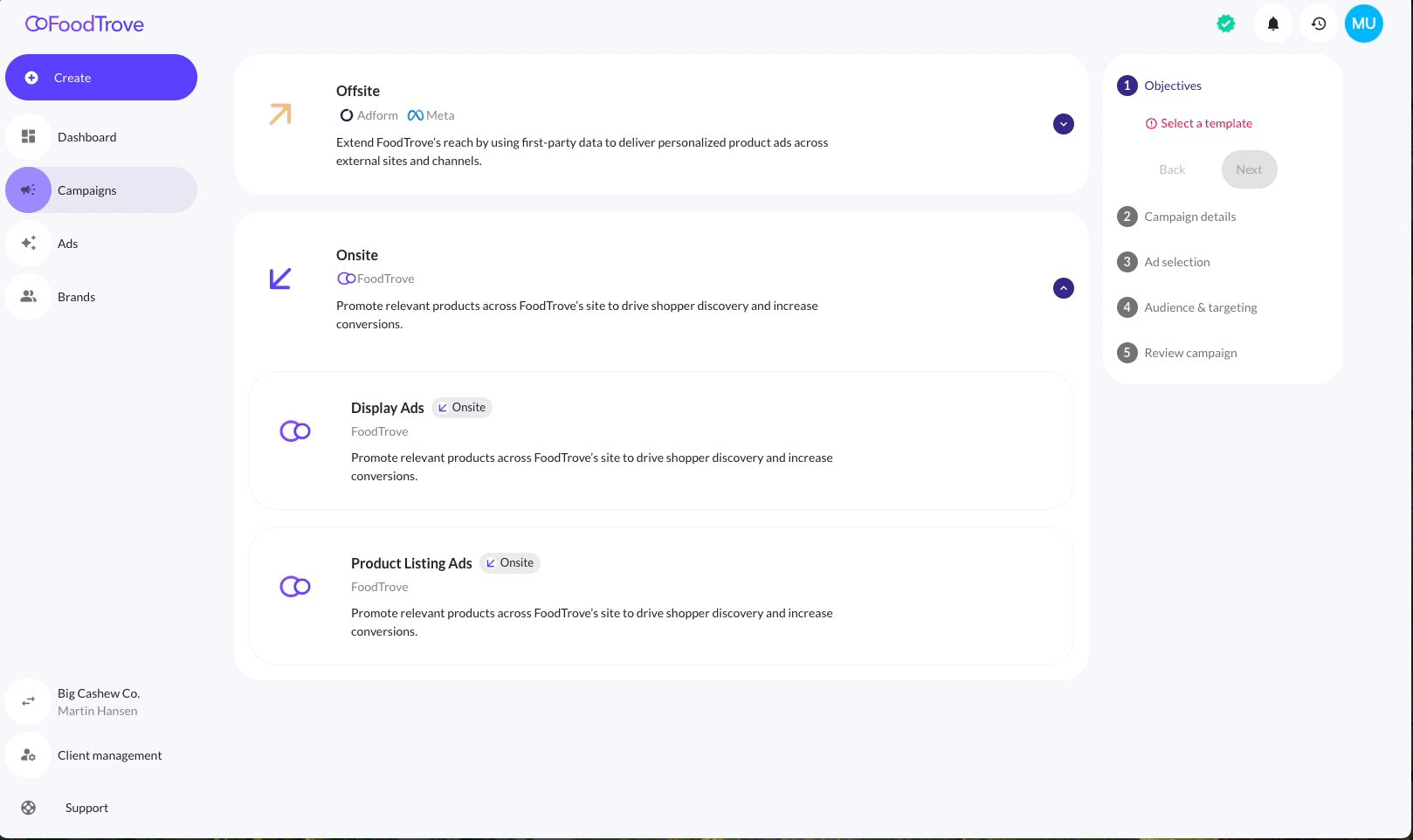
Task: Click the Create button
Action: pos(101,78)
